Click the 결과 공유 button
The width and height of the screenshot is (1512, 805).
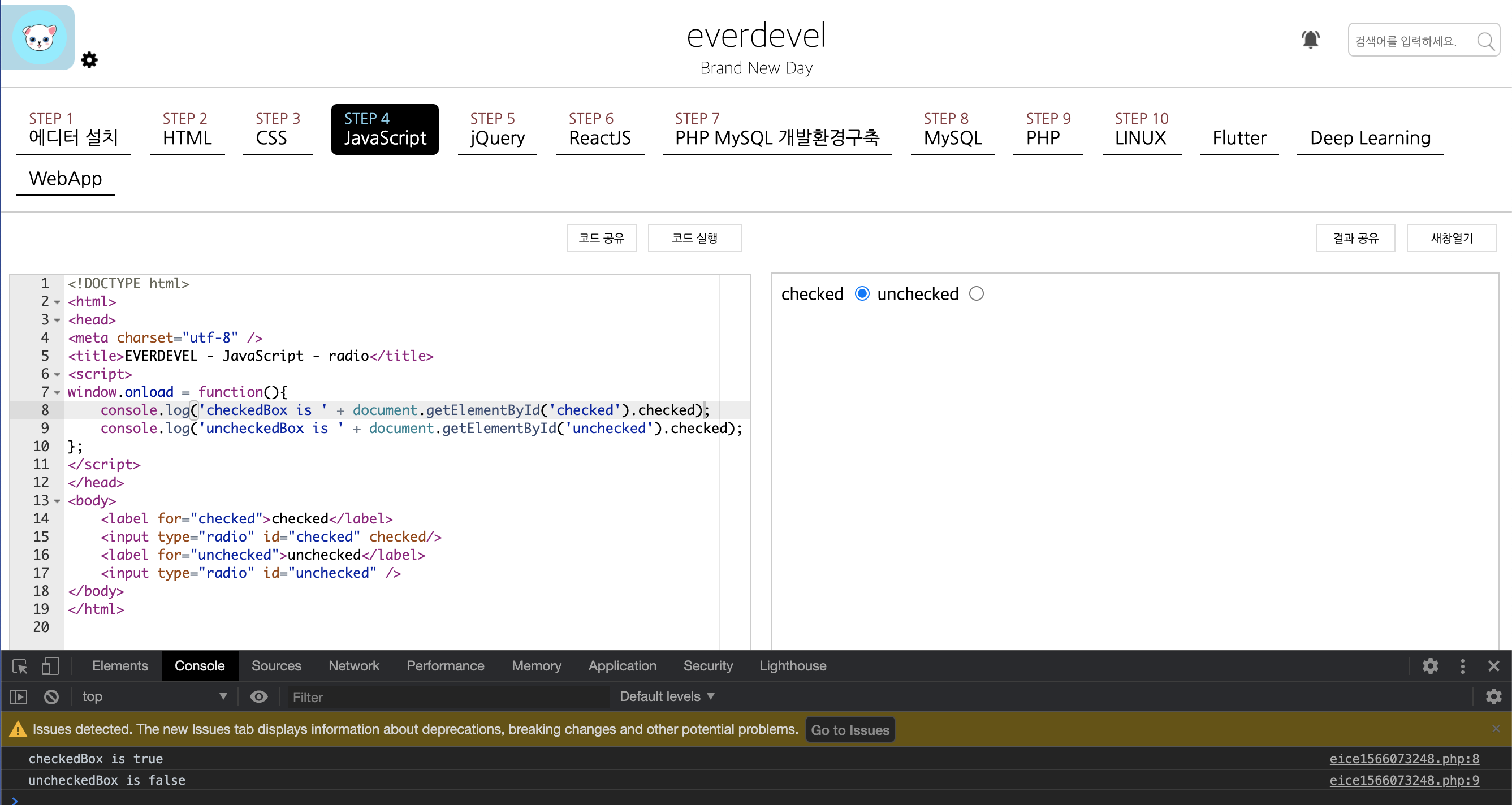[1355, 237]
